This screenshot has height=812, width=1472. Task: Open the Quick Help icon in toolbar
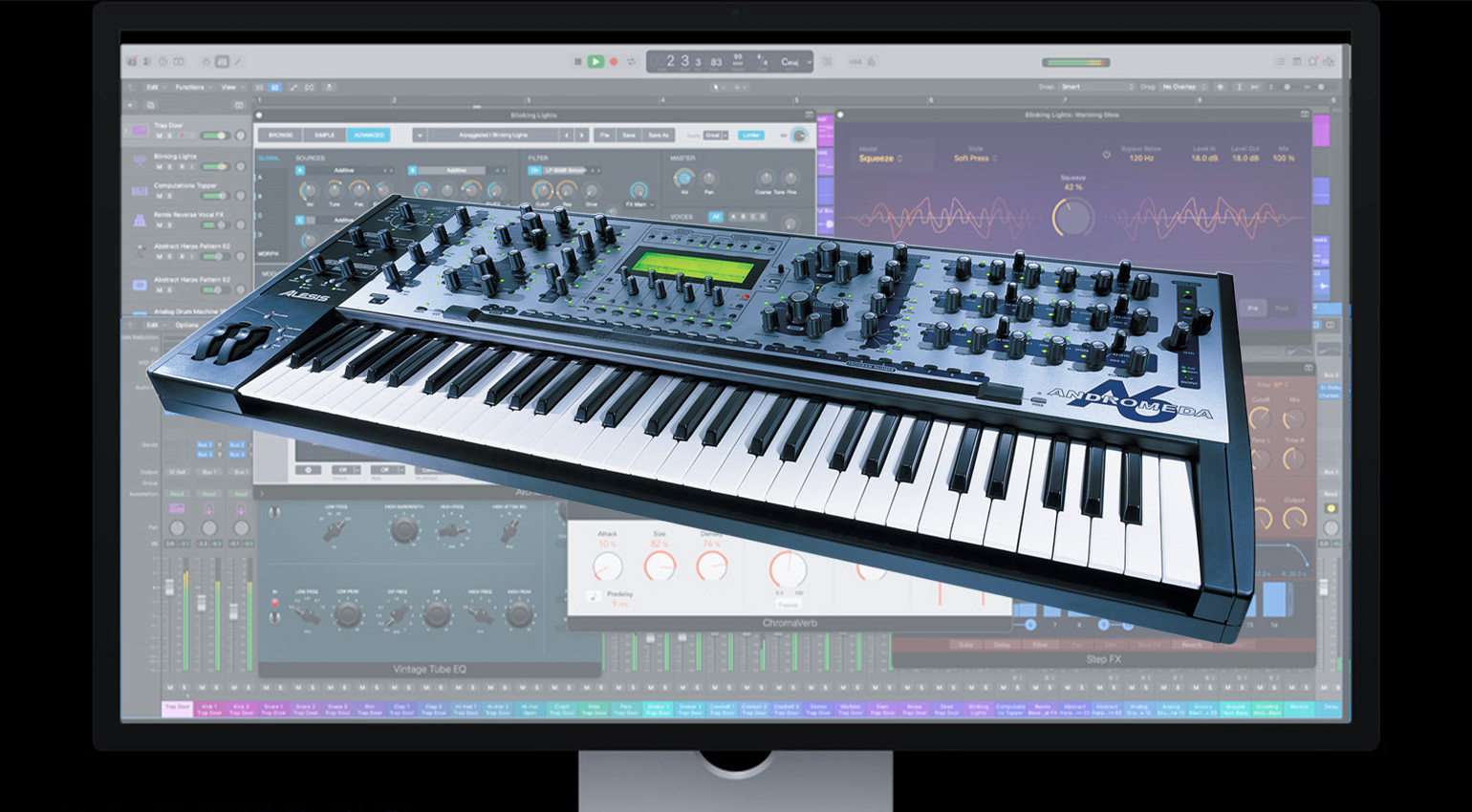(x=162, y=61)
